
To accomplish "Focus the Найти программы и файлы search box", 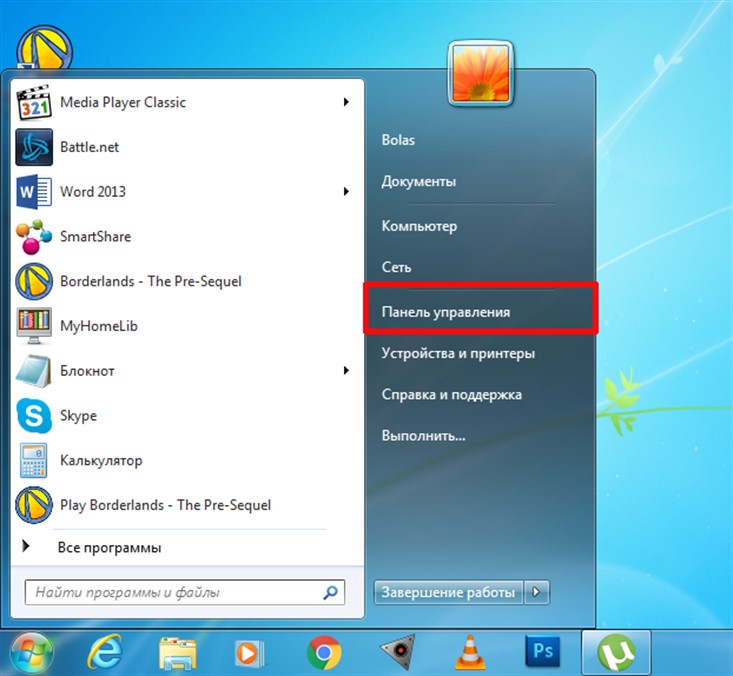I will pyautogui.click(x=185, y=592).
